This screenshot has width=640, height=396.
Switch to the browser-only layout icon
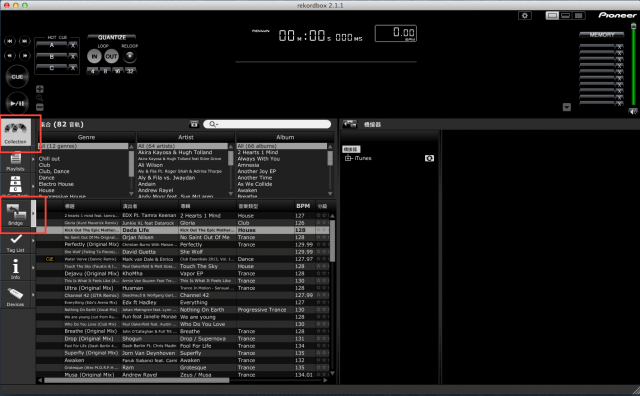point(579,16)
